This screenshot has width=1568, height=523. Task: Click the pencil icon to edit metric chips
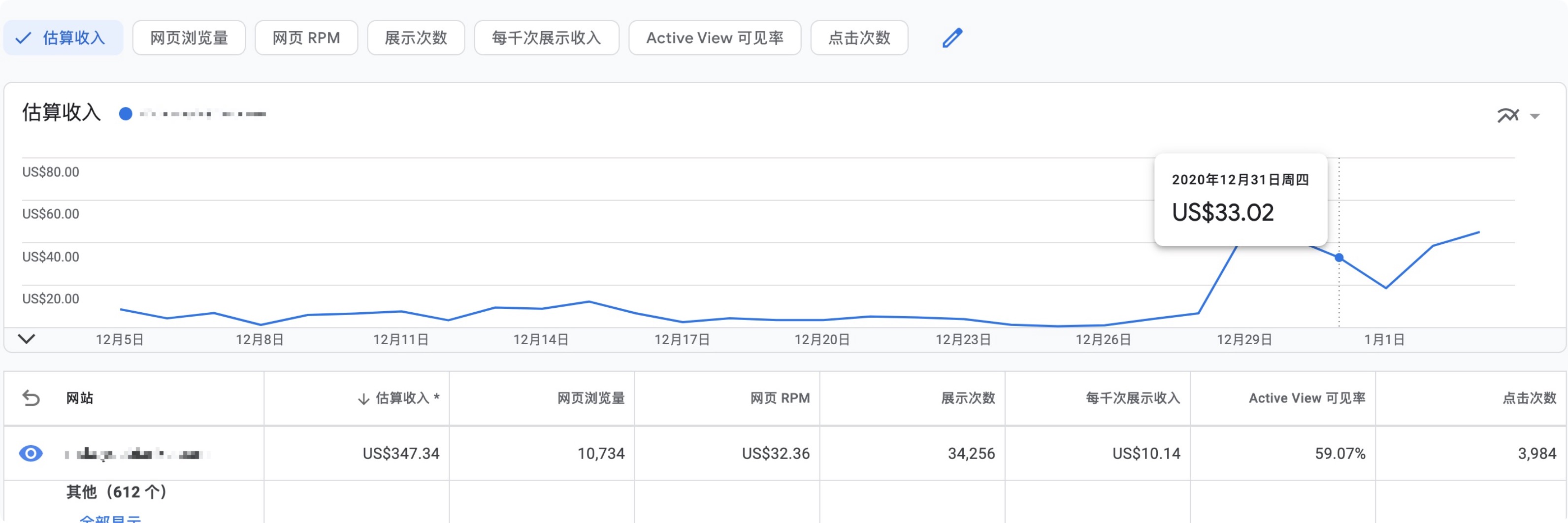click(951, 38)
